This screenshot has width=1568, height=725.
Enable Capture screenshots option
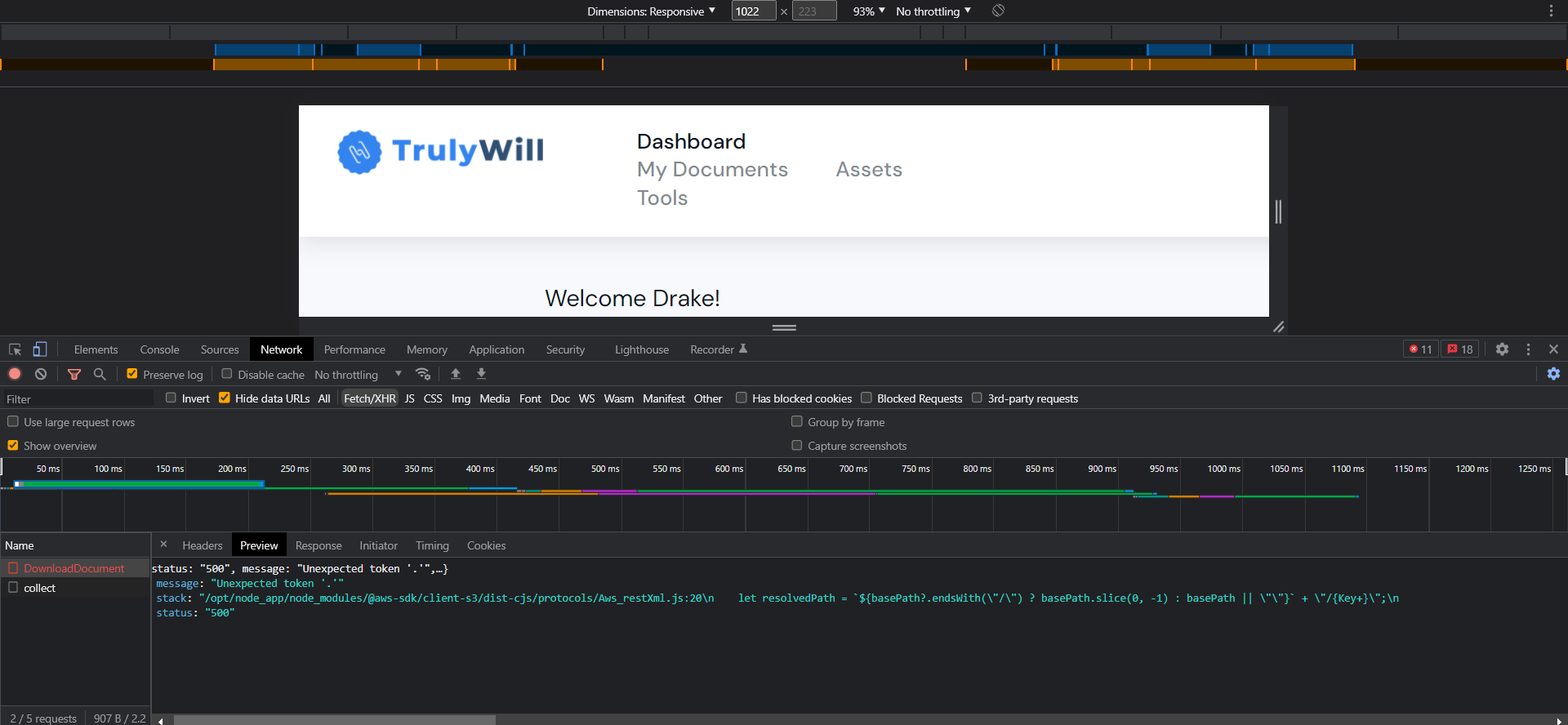point(797,445)
